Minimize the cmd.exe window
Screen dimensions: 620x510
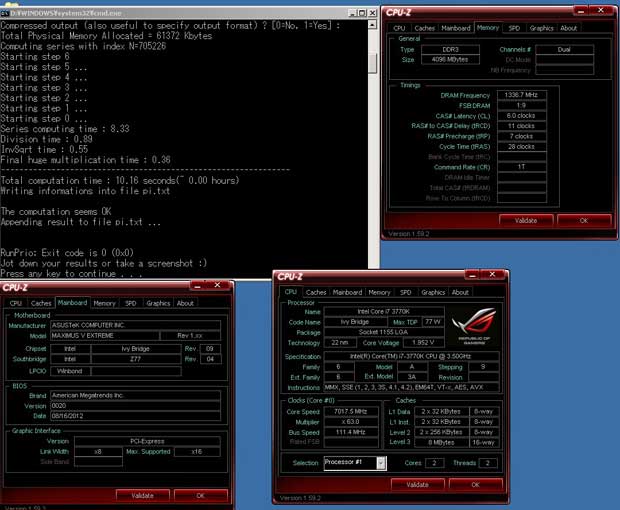click(x=352, y=13)
